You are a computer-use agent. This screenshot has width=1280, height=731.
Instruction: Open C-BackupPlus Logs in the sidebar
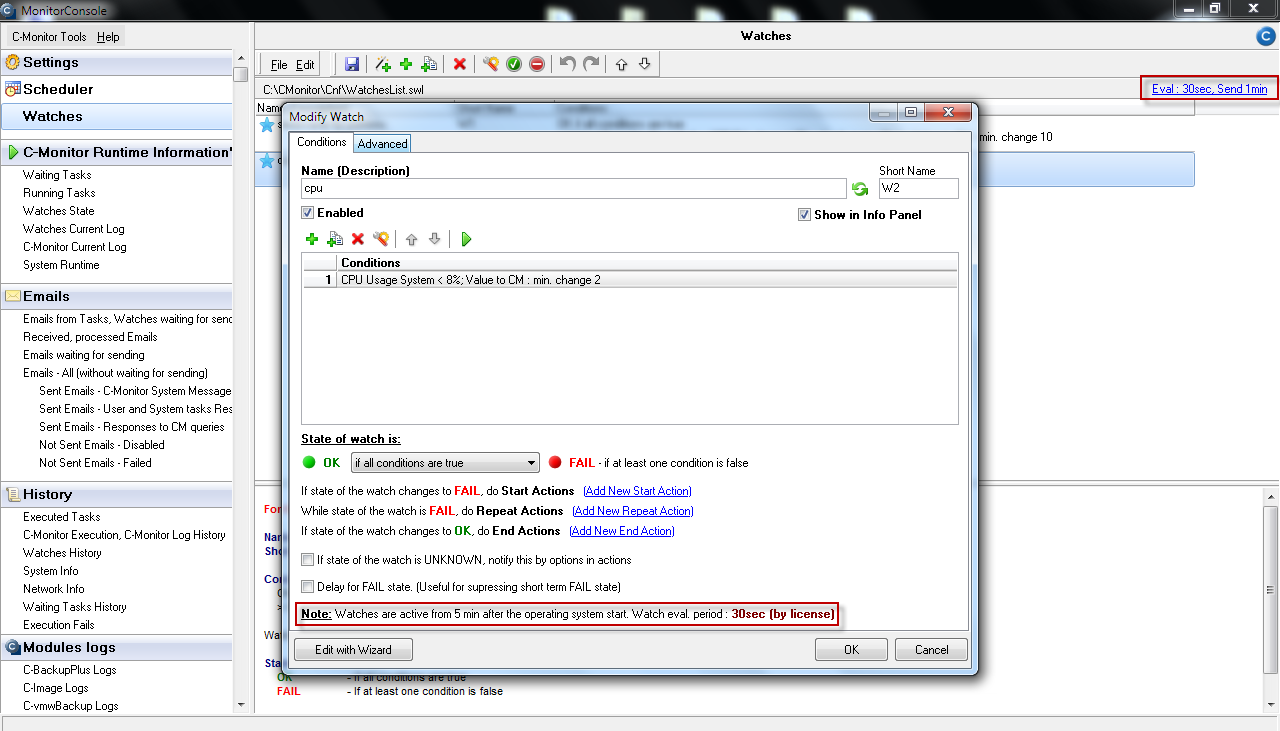coord(69,670)
